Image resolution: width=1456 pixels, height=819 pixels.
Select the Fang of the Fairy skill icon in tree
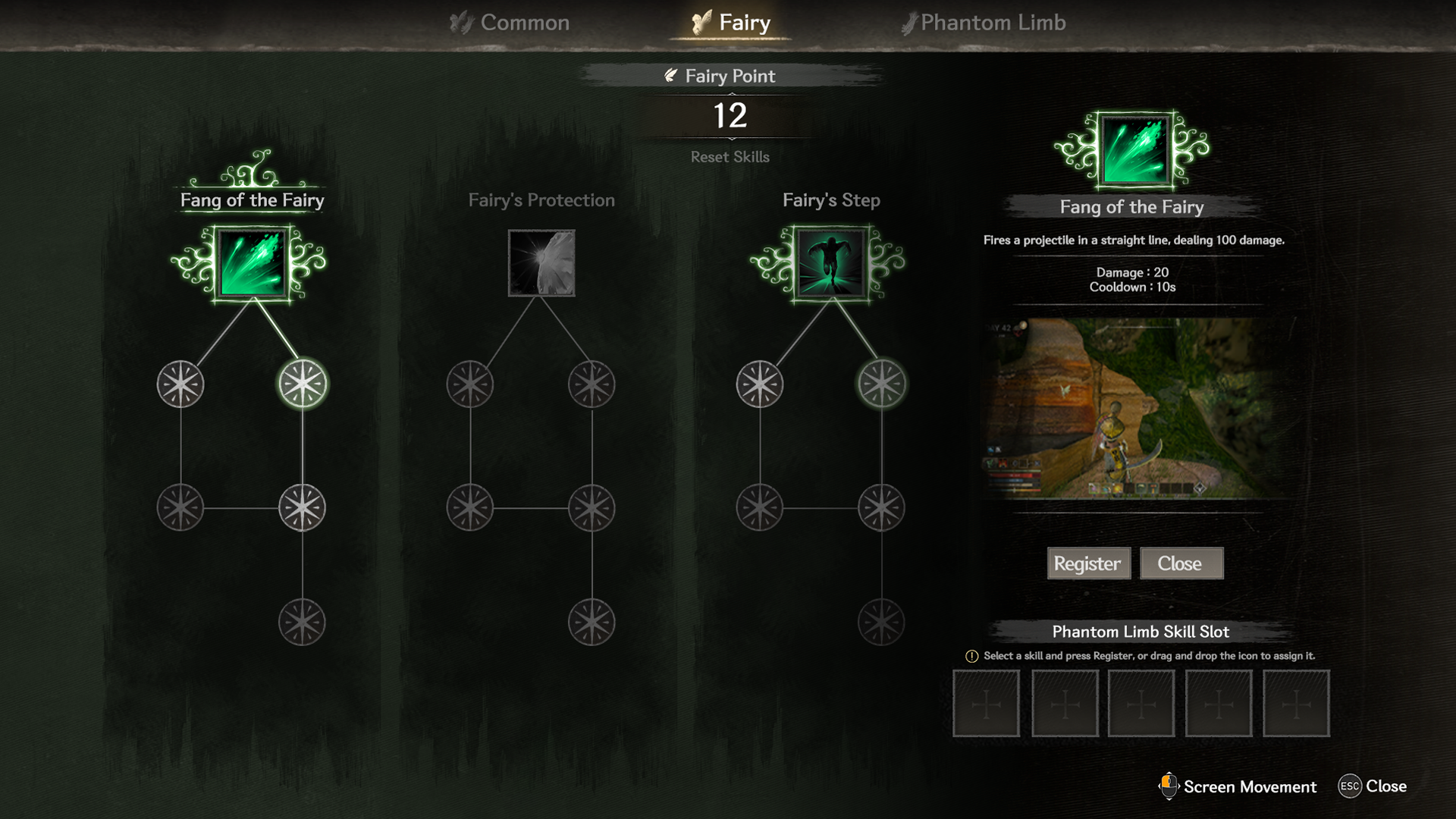[x=252, y=264]
